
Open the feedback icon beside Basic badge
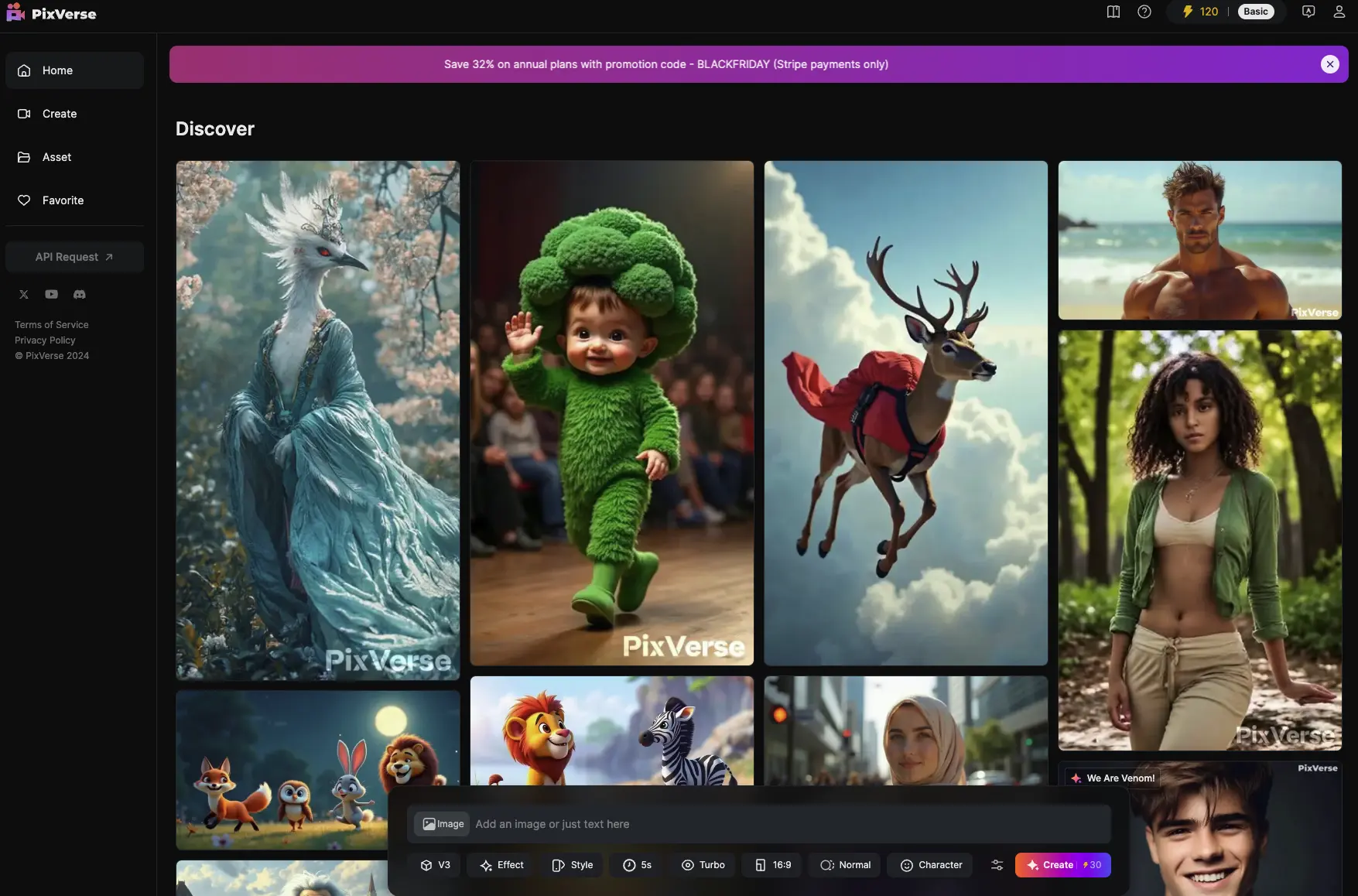[x=1308, y=12]
